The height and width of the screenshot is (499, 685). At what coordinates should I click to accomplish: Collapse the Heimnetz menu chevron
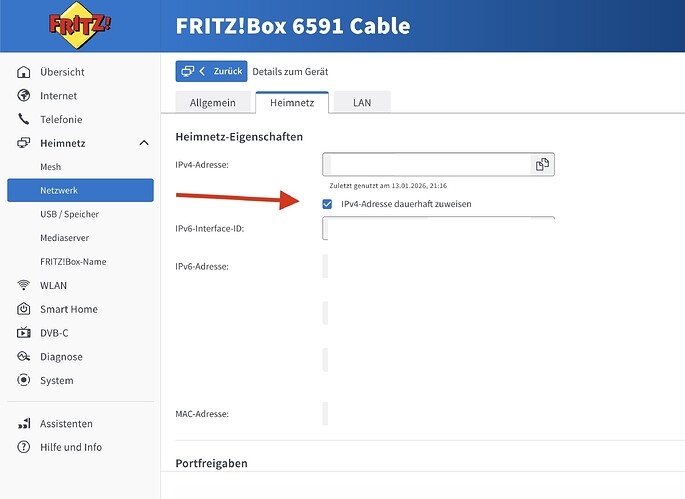pos(143,143)
